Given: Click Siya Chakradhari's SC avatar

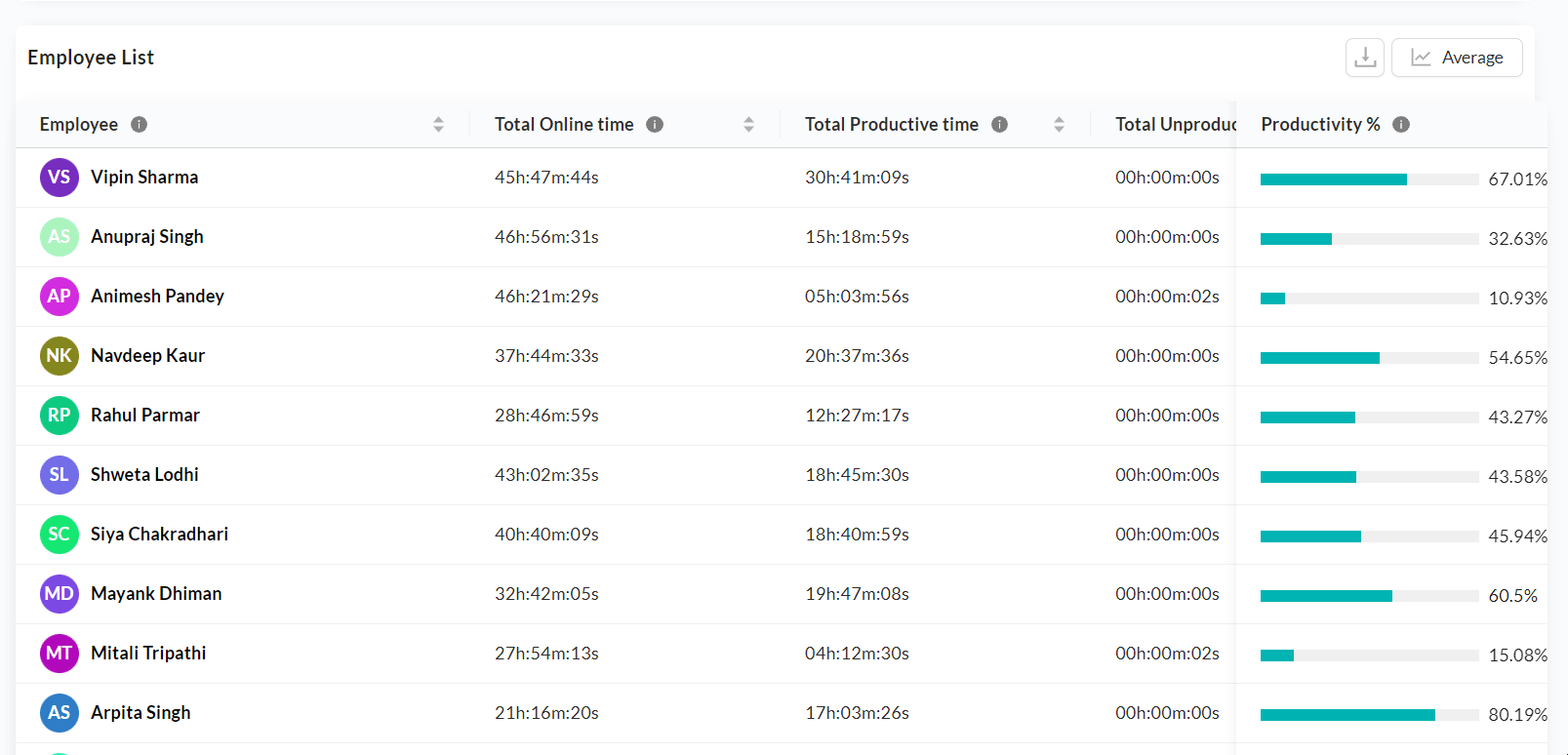Looking at the screenshot, I should (x=60, y=535).
